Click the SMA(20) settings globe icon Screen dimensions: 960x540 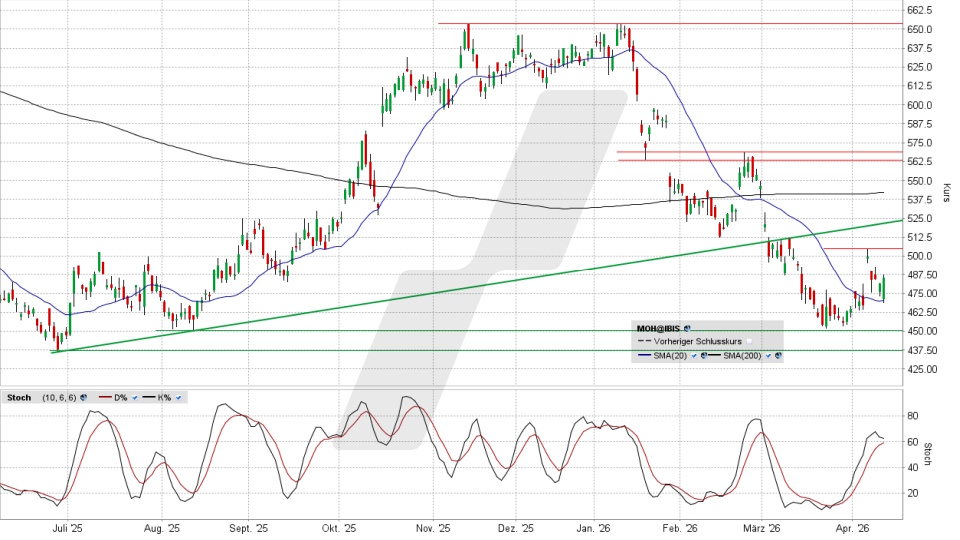[703, 355]
